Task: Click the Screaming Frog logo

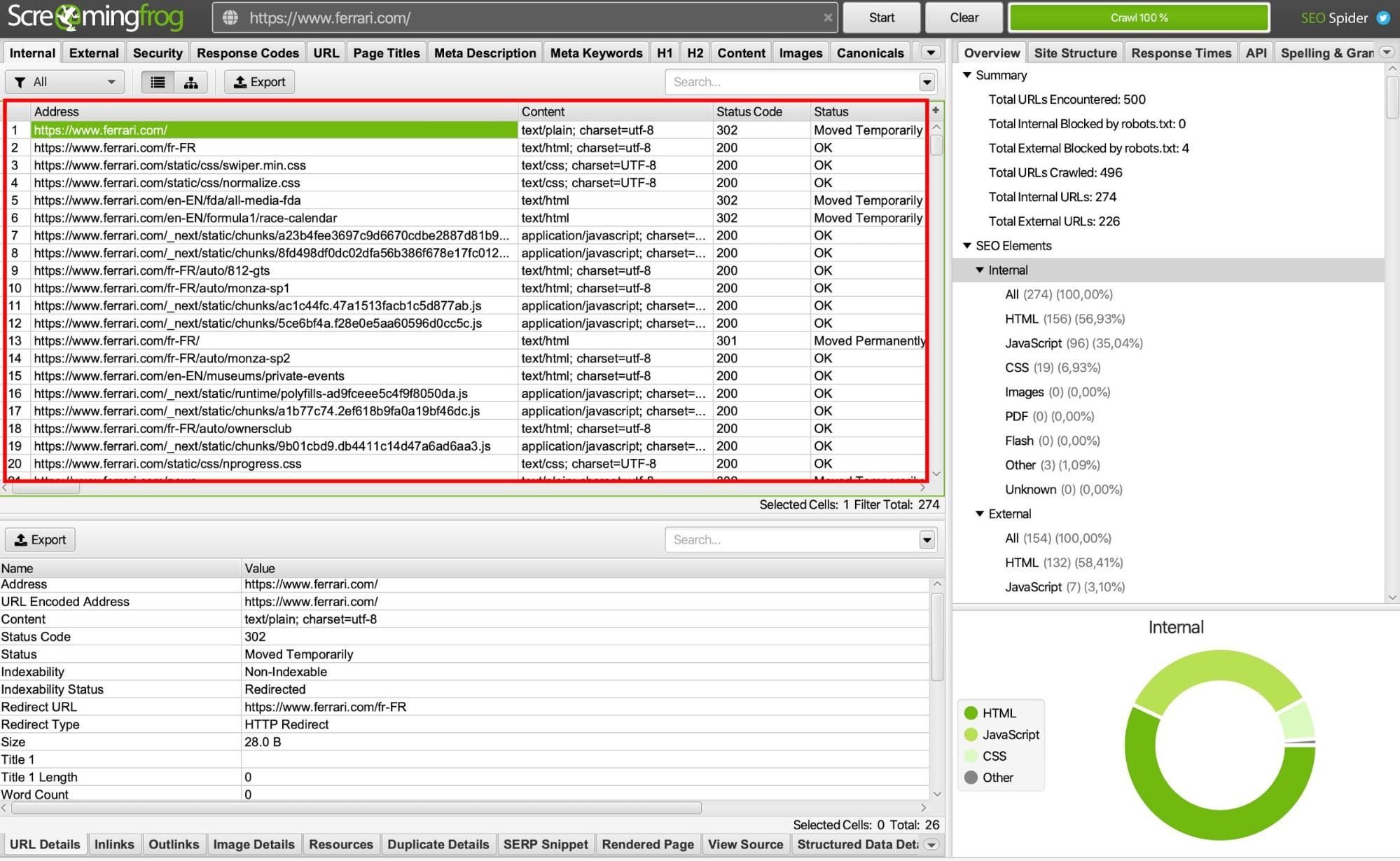Action: [x=95, y=18]
